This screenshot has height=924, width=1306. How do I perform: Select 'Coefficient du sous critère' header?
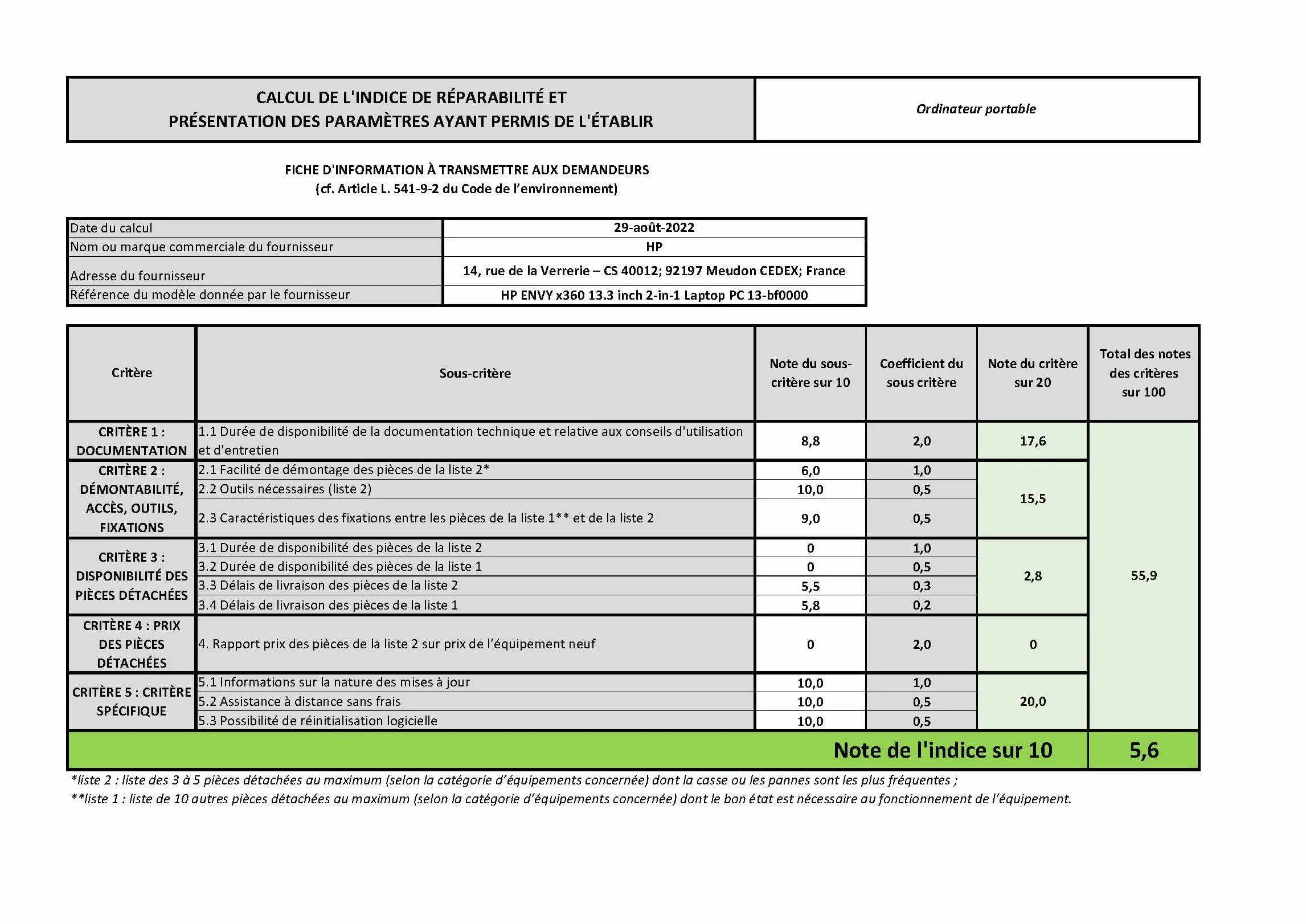click(922, 373)
